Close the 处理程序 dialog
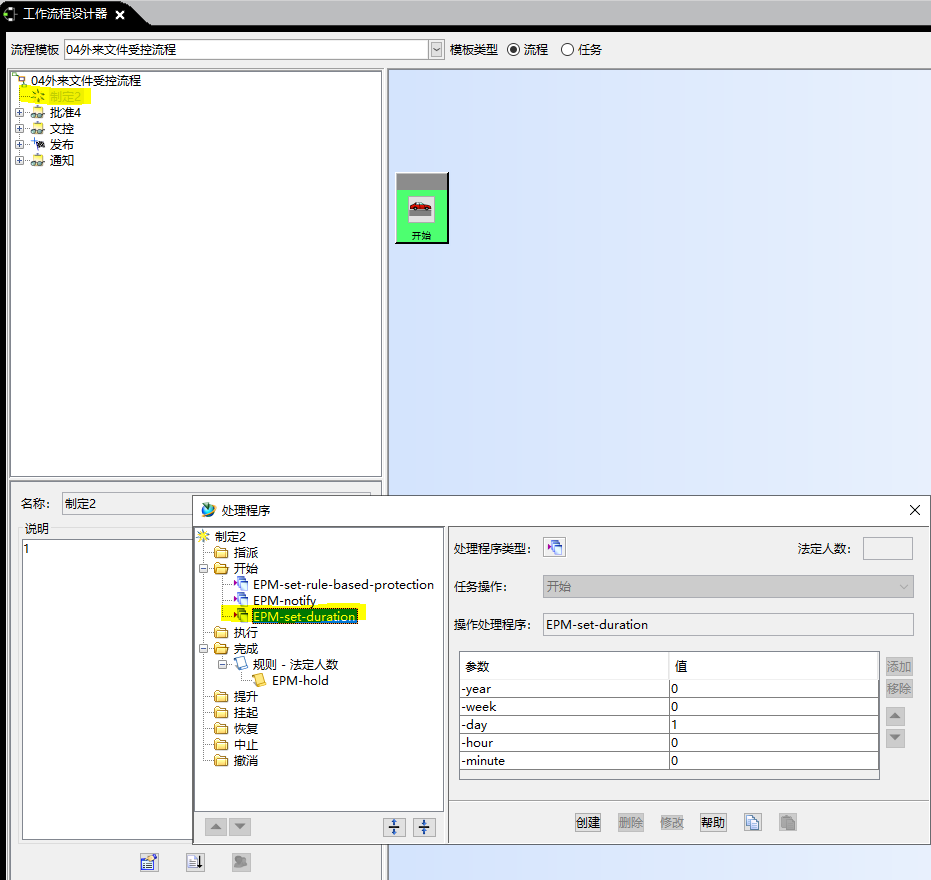 (x=915, y=510)
